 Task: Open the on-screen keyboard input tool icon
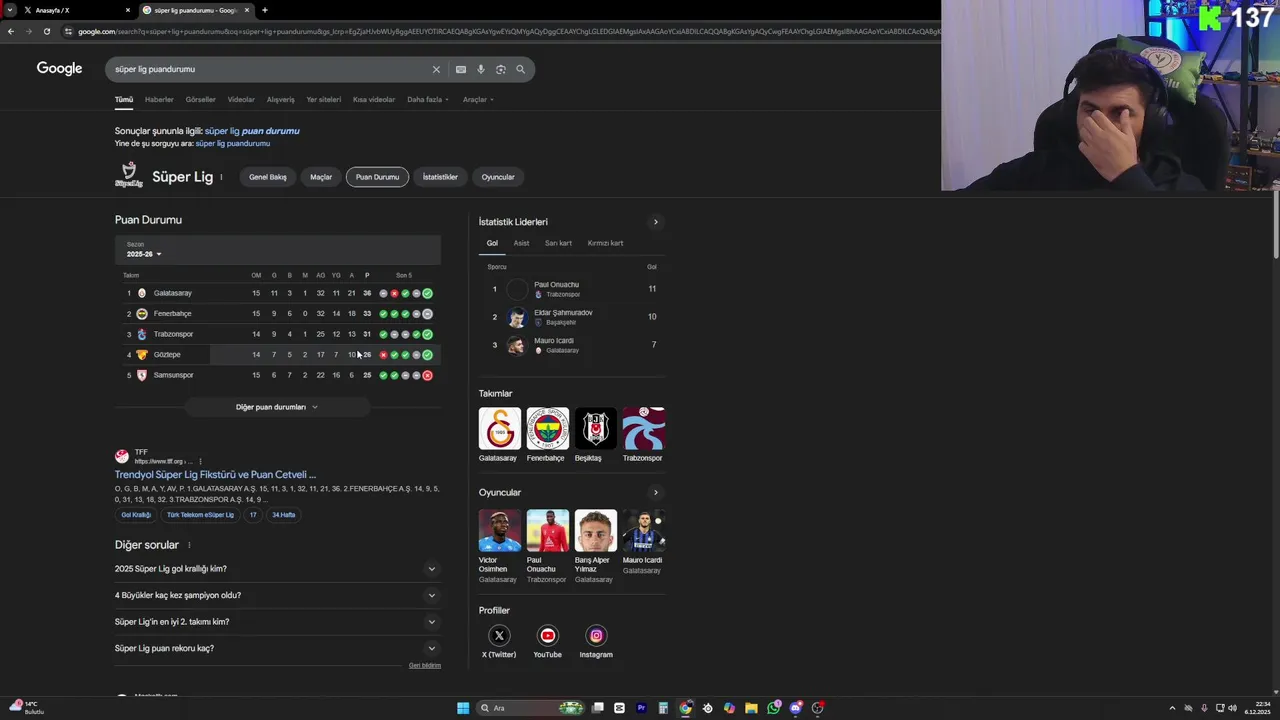460,69
